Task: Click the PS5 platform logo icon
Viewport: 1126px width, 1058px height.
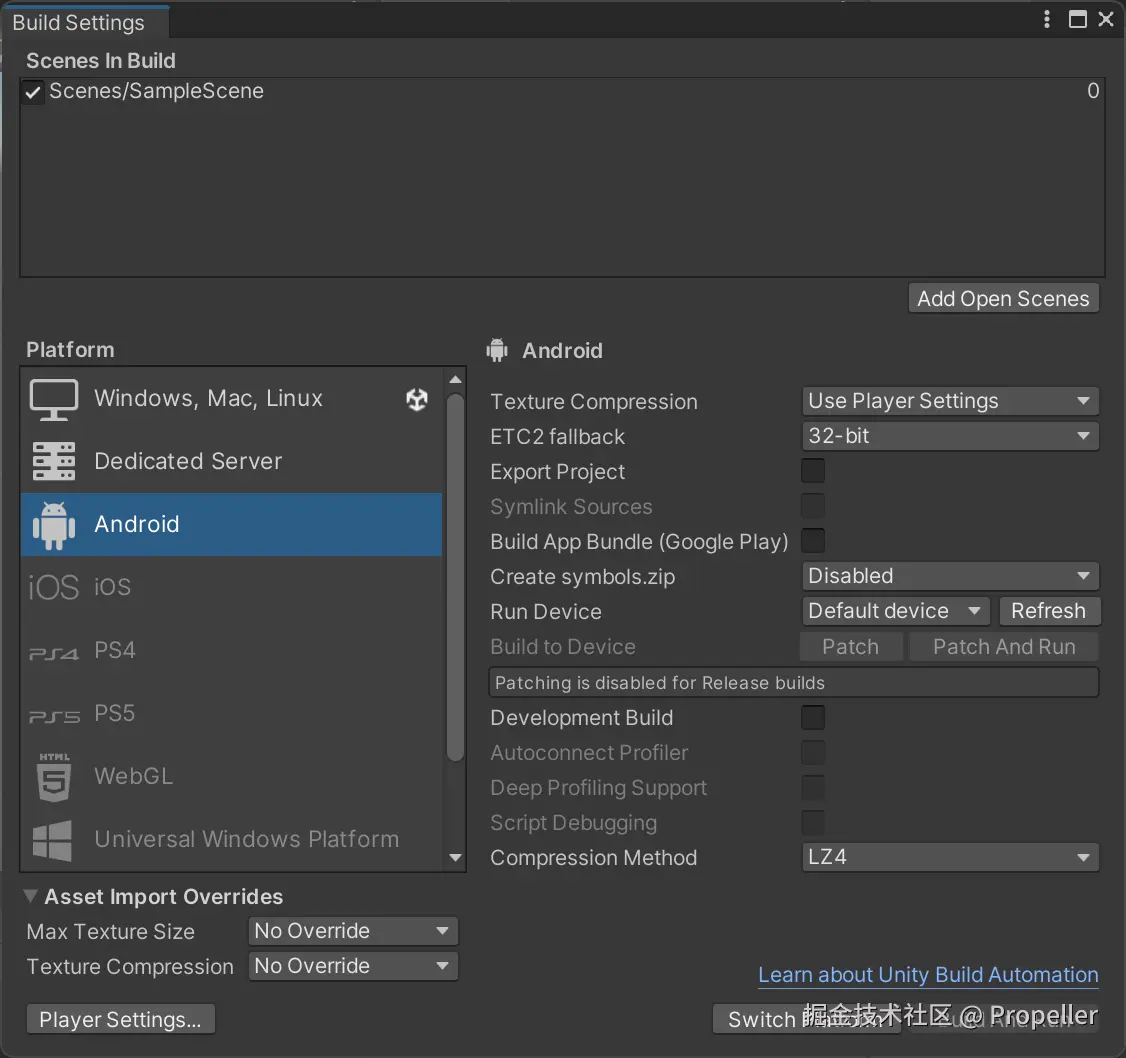Action: click(x=54, y=716)
